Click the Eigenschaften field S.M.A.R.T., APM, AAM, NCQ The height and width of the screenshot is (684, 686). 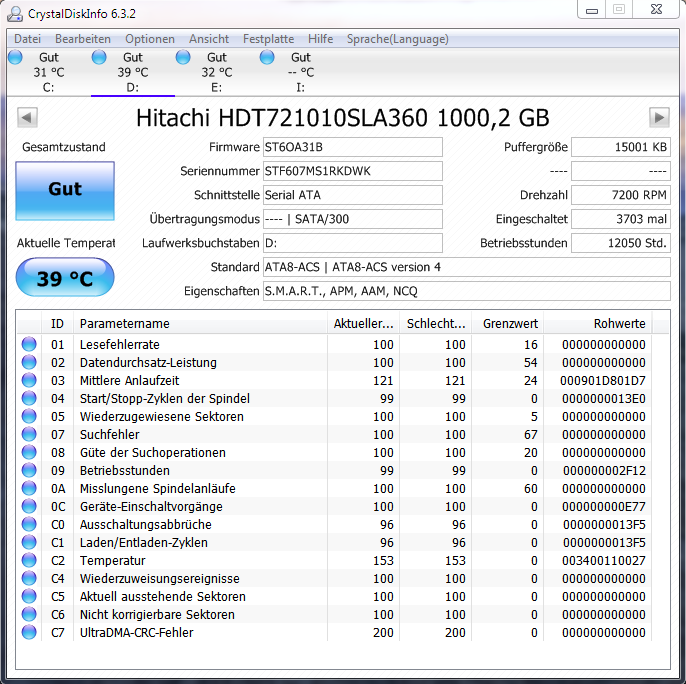[466, 291]
